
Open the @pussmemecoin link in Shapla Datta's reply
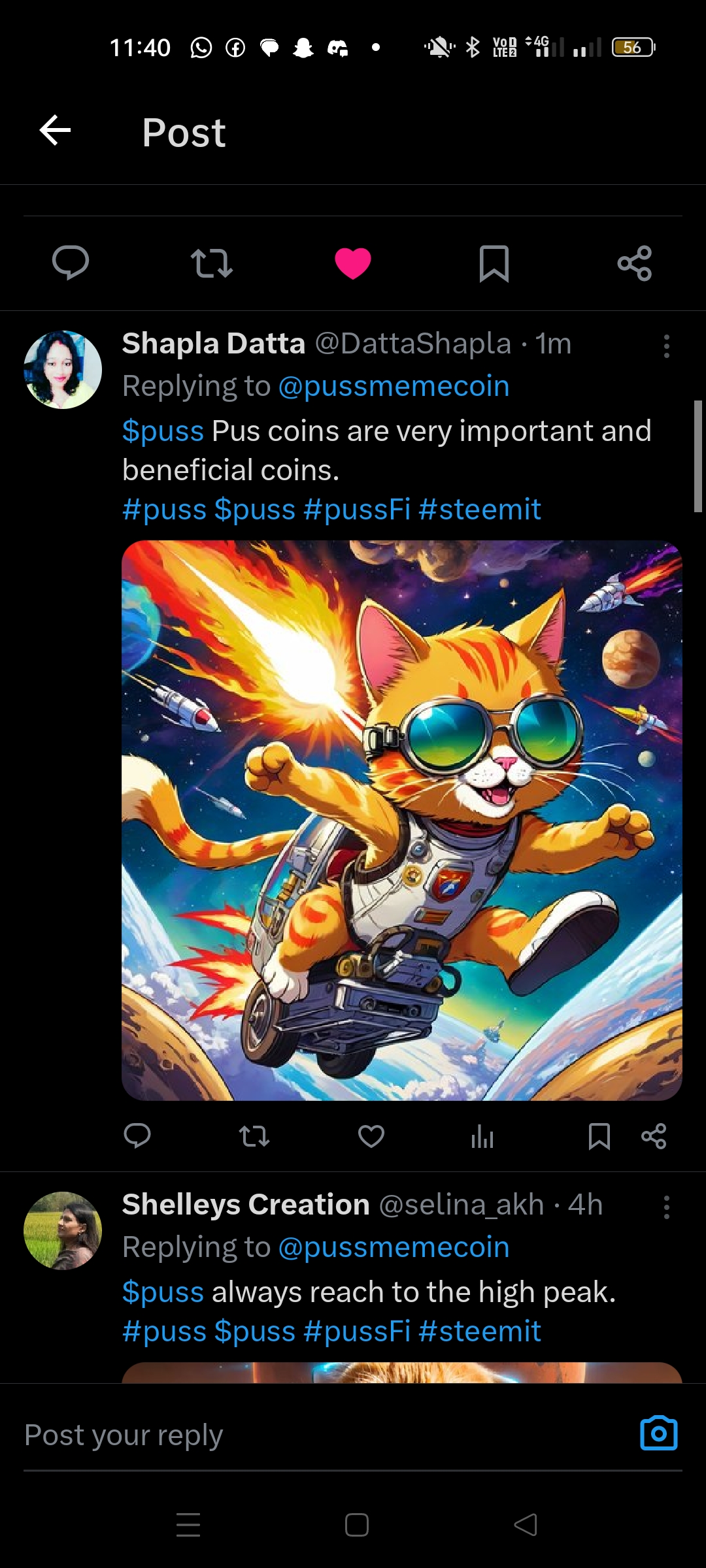point(394,386)
